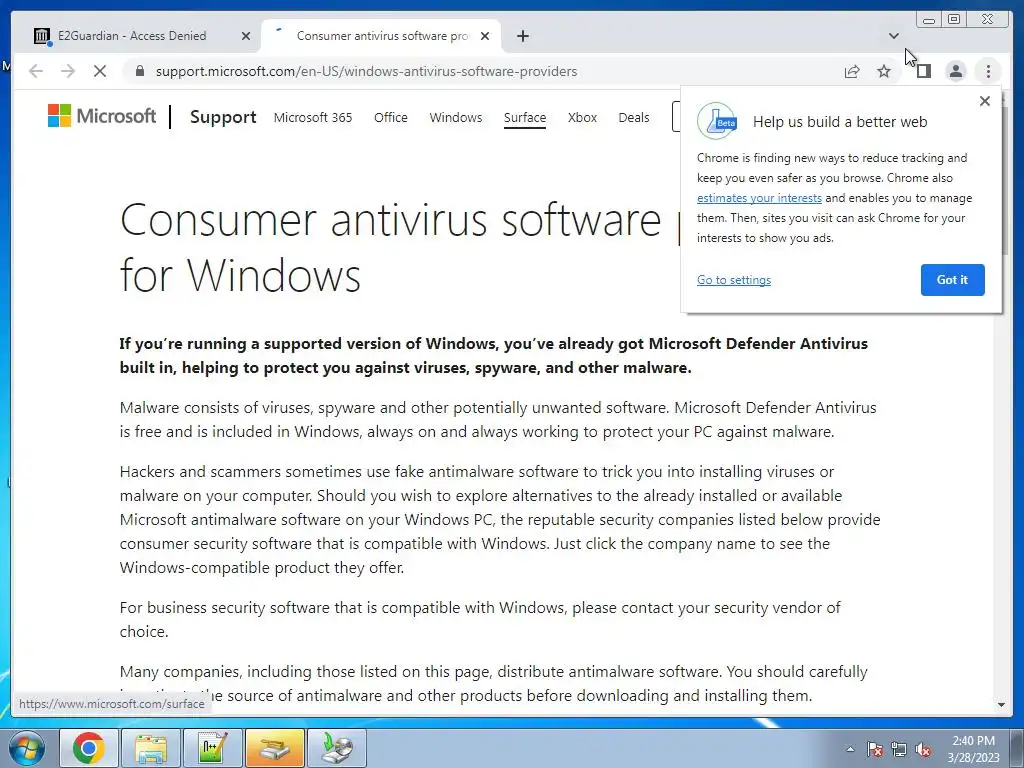Open the Xbox nav item

click(582, 118)
